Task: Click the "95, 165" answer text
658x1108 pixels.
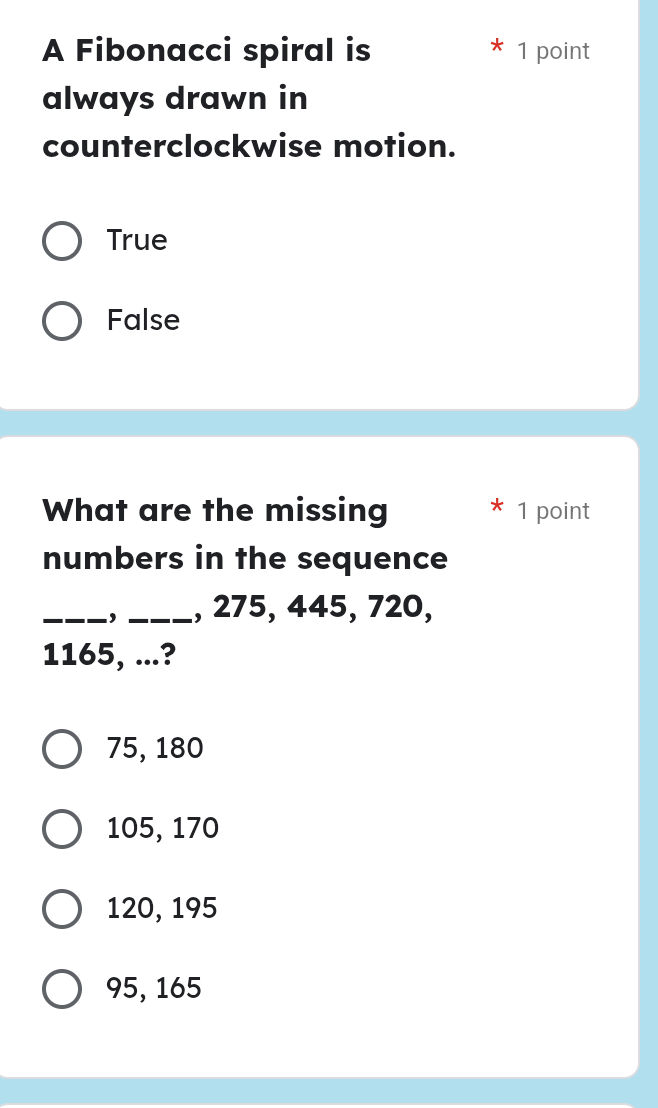Action: 154,989
